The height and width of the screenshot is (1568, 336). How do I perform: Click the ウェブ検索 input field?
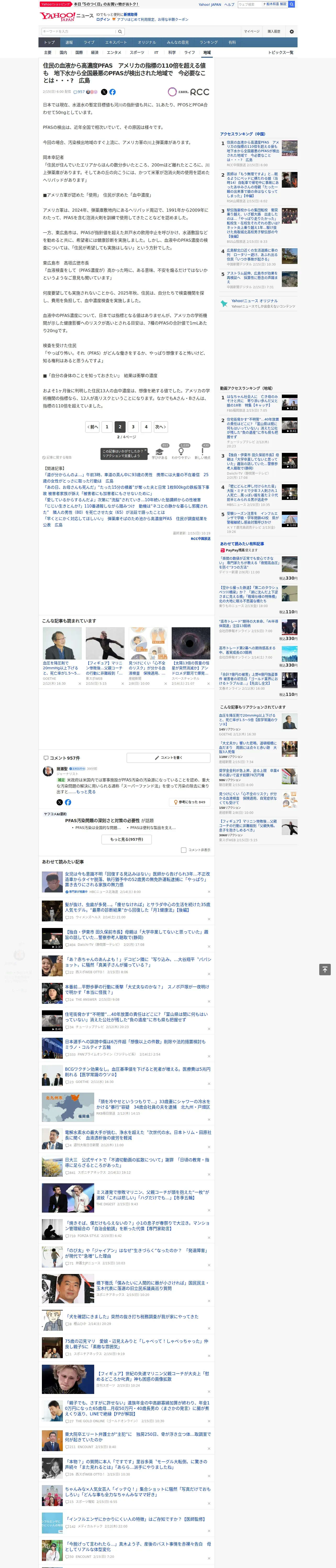click(x=250, y=4)
